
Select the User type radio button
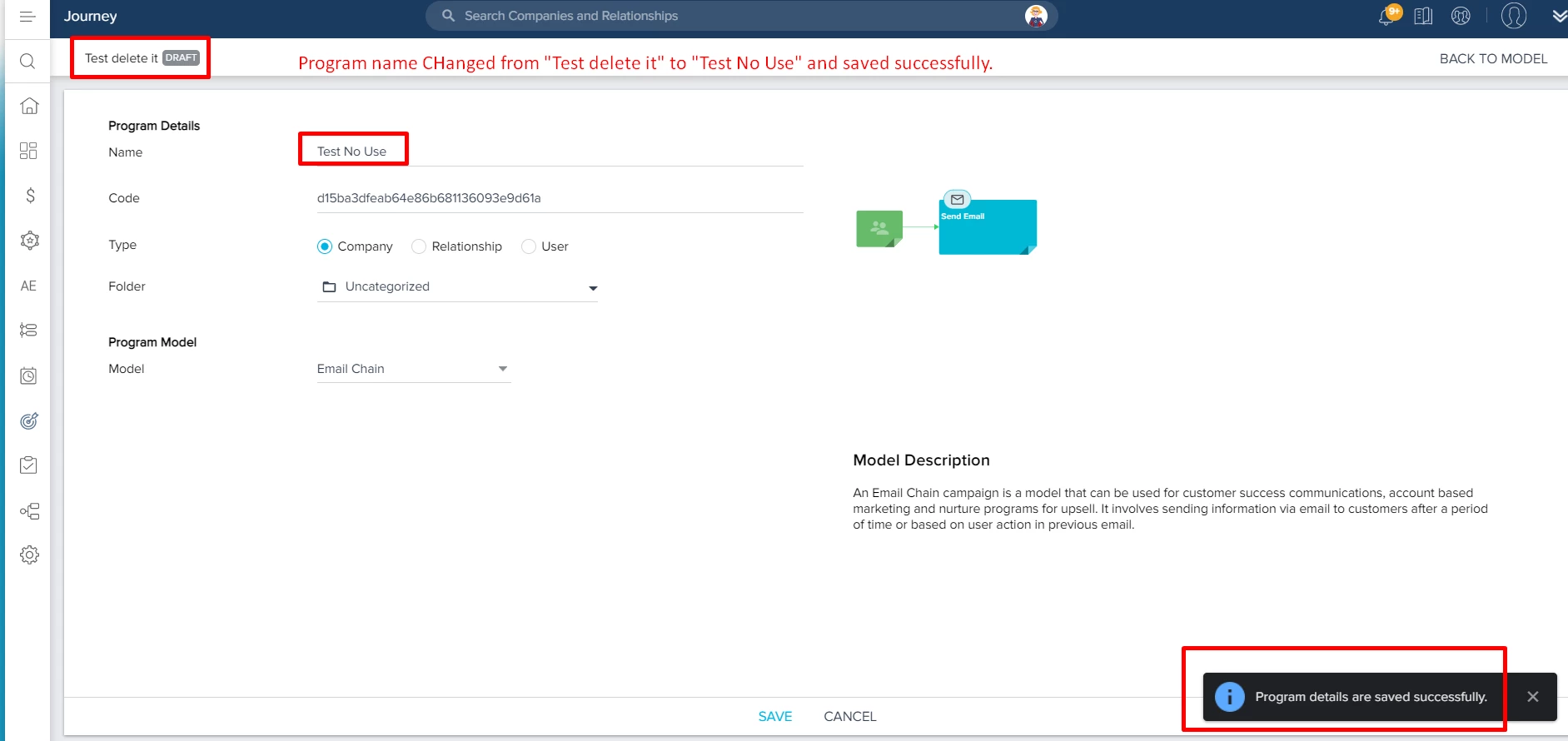(528, 246)
